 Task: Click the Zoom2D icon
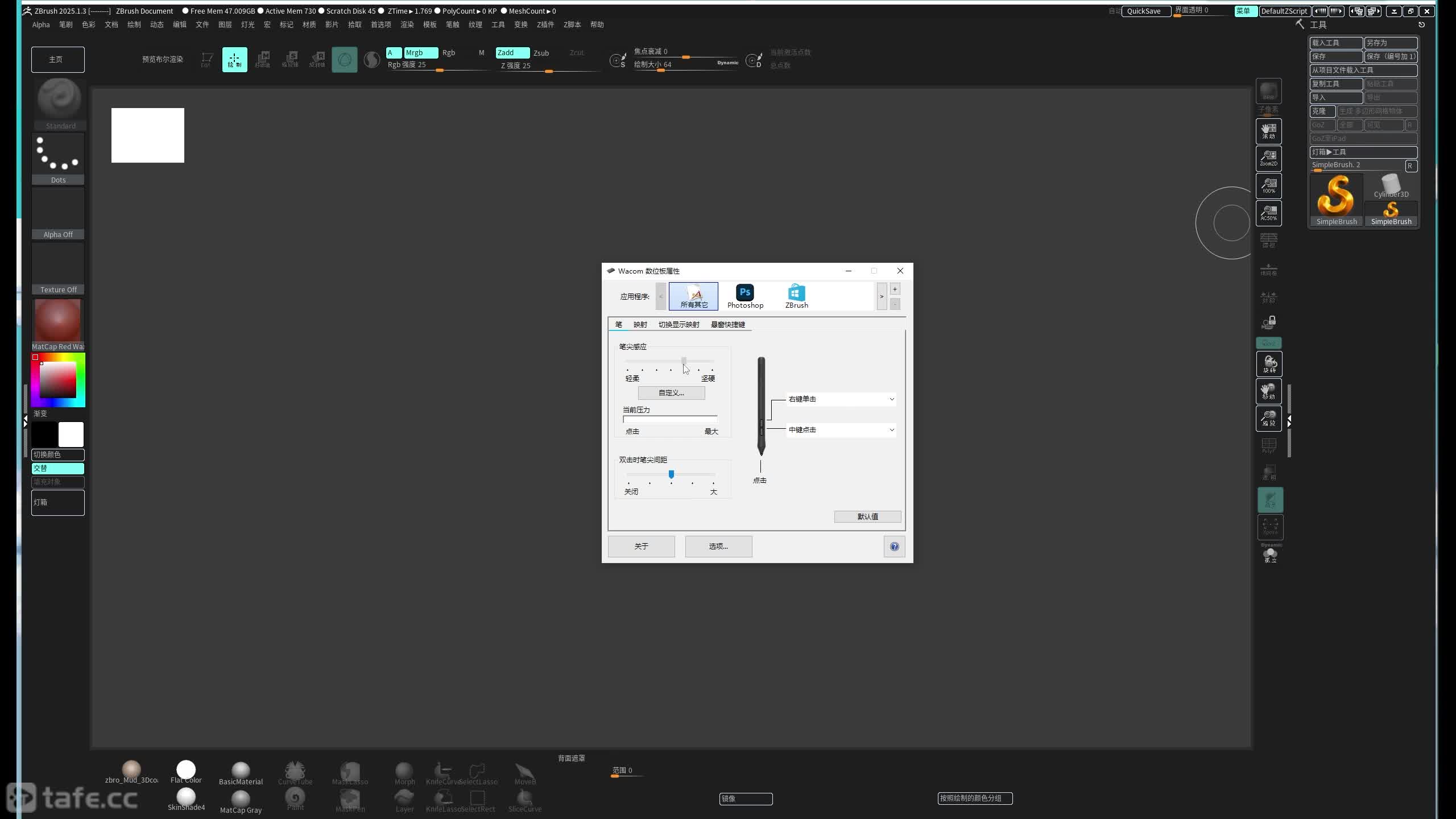tap(1269, 159)
